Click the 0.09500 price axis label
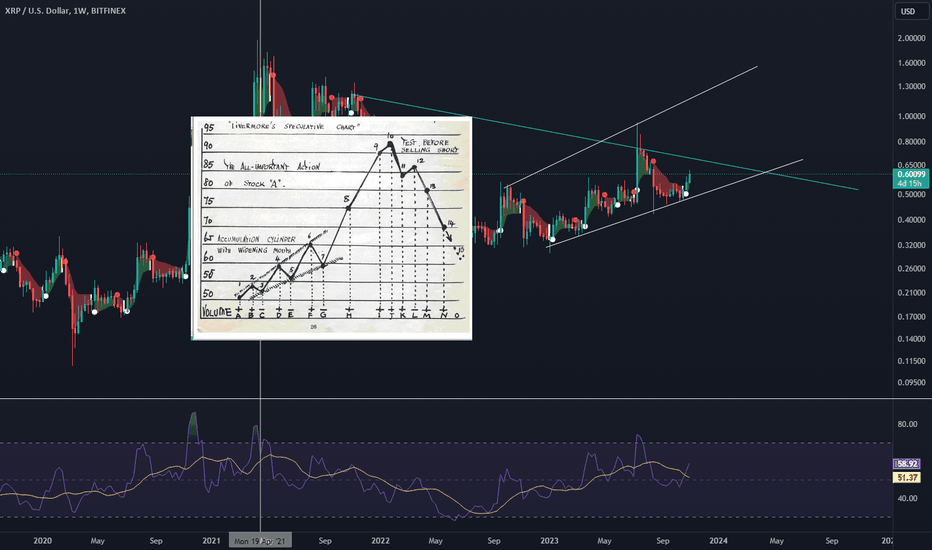The height and width of the screenshot is (550, 932). click(911, 383)
